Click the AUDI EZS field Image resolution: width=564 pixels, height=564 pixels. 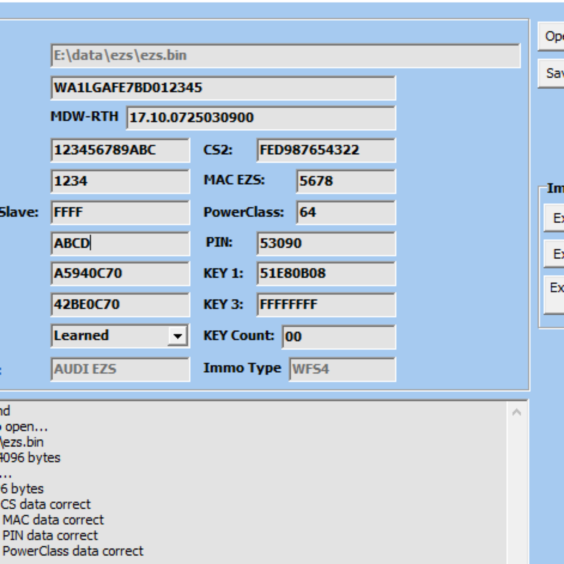pos(120,369)
